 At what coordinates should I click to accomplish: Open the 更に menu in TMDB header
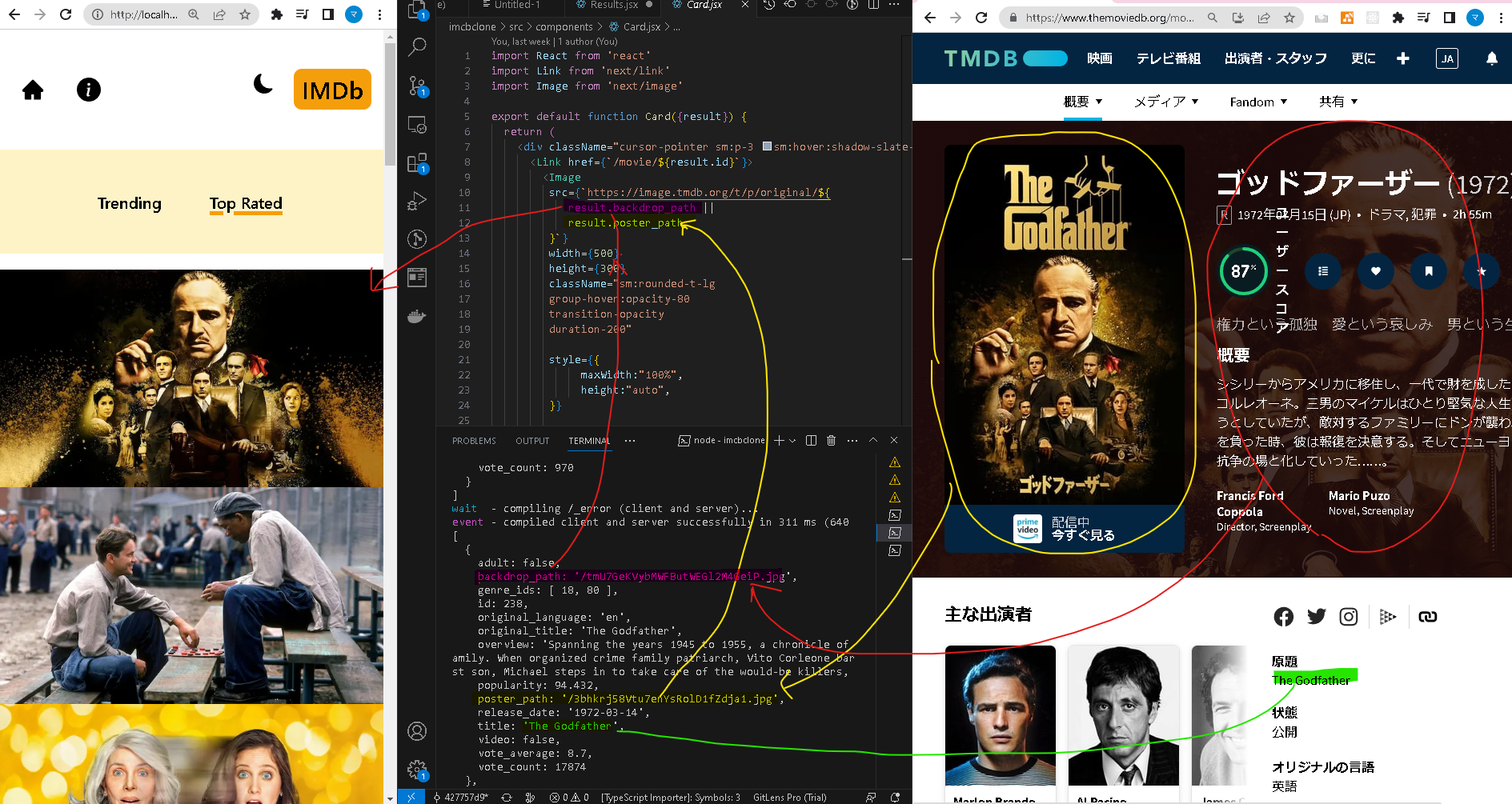[x=1363, y=58]
